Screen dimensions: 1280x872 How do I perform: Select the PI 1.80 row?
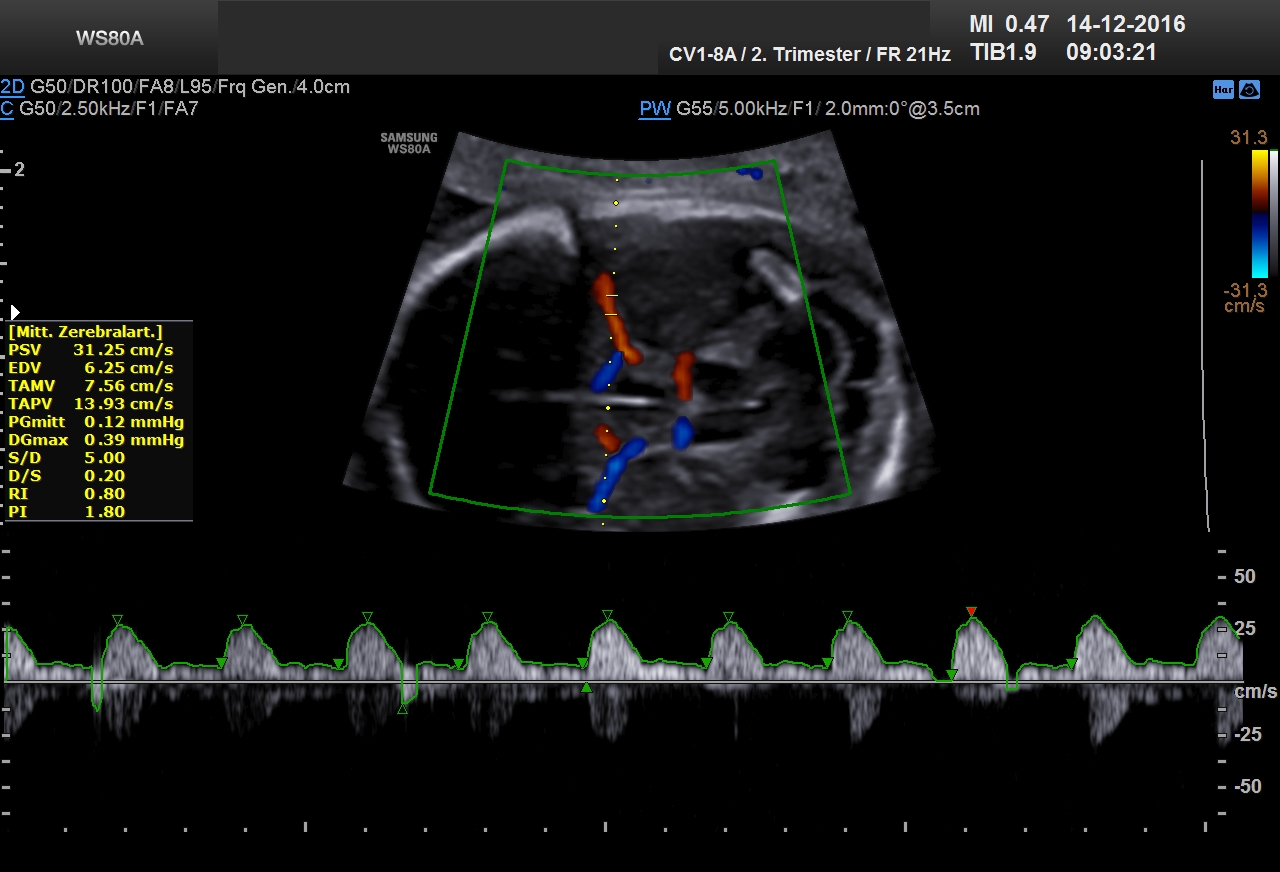pyautogui.click(x=67, y=511)
